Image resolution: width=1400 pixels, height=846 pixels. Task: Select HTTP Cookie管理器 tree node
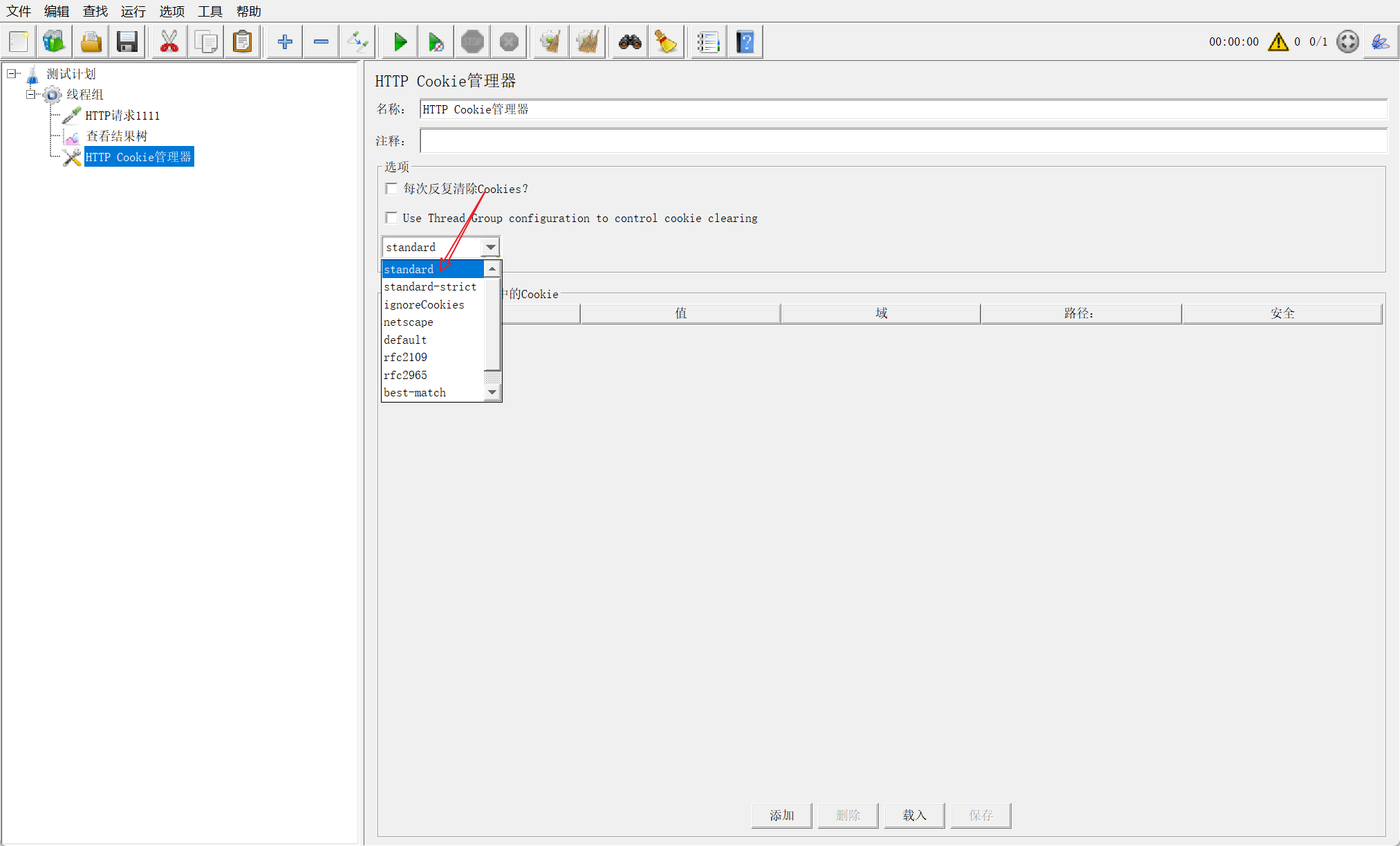[x=138, y=157]
